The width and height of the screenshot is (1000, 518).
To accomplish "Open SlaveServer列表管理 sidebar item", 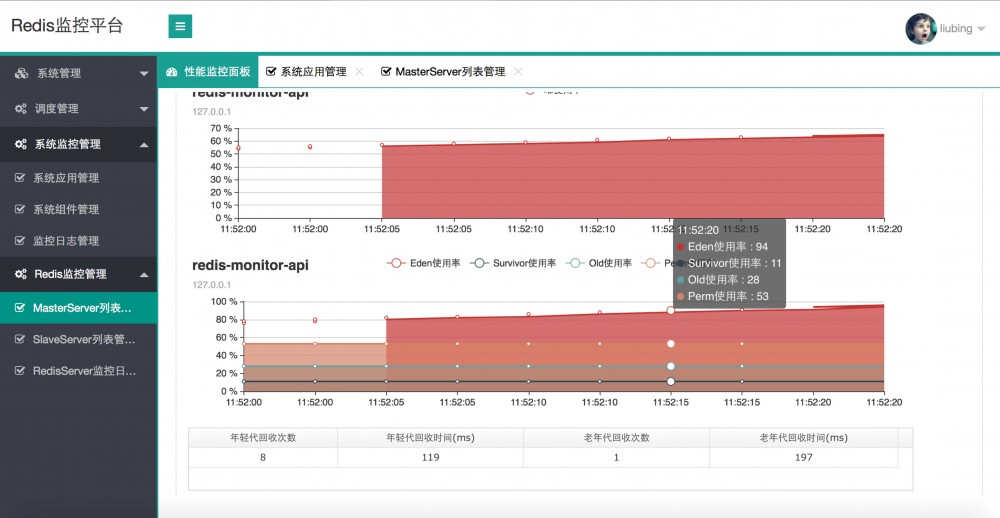I will pyautogui.click(x=78, y=339).
